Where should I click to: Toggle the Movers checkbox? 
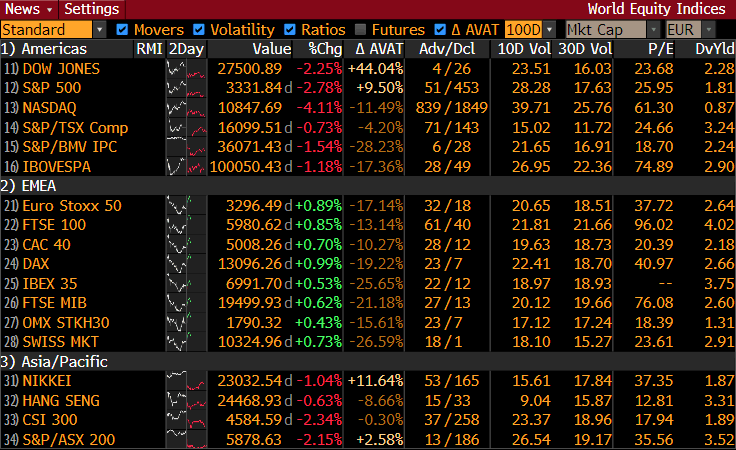122,30
